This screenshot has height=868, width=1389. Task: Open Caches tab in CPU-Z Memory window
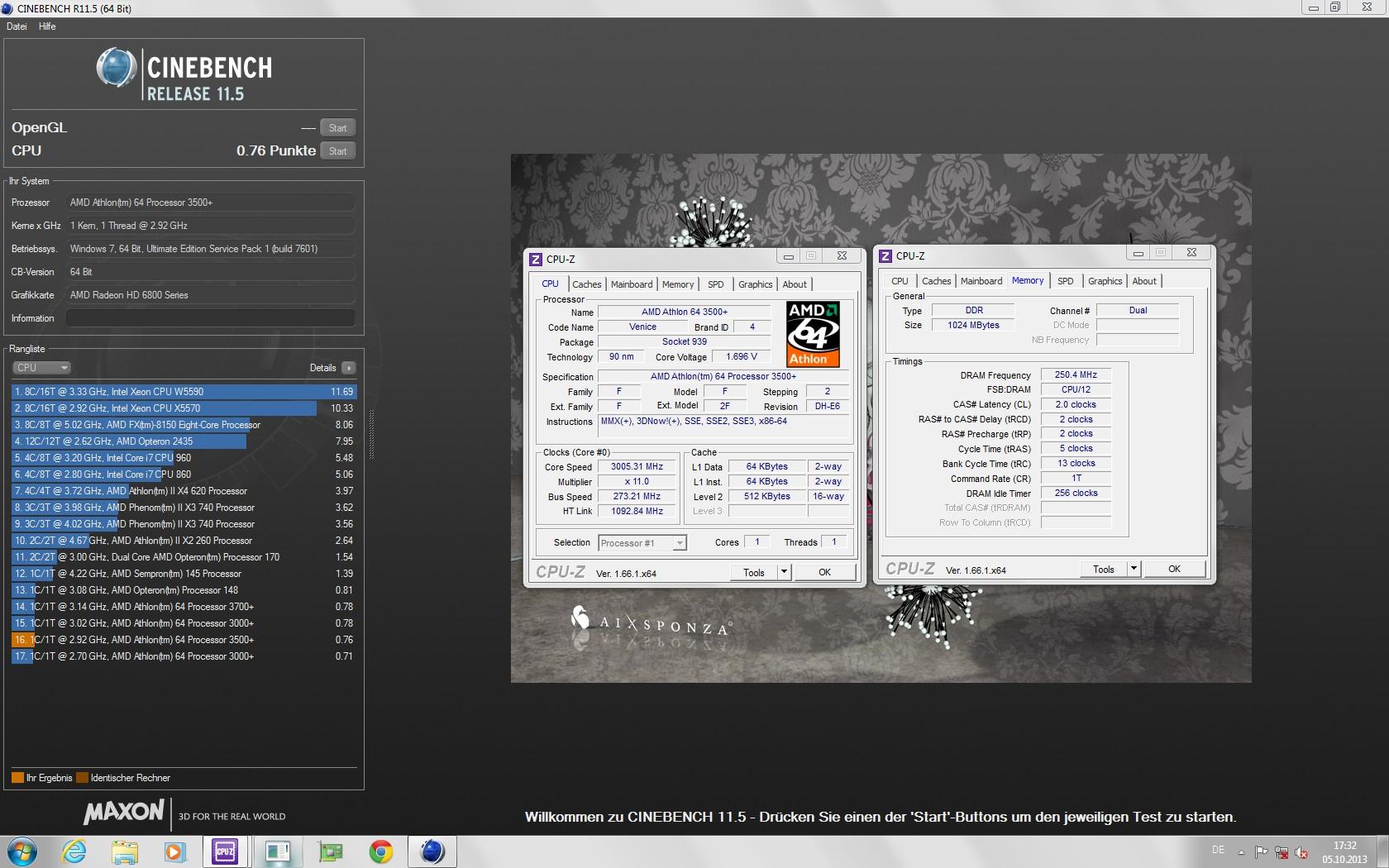pyautogui.click(x=937, y=281)
